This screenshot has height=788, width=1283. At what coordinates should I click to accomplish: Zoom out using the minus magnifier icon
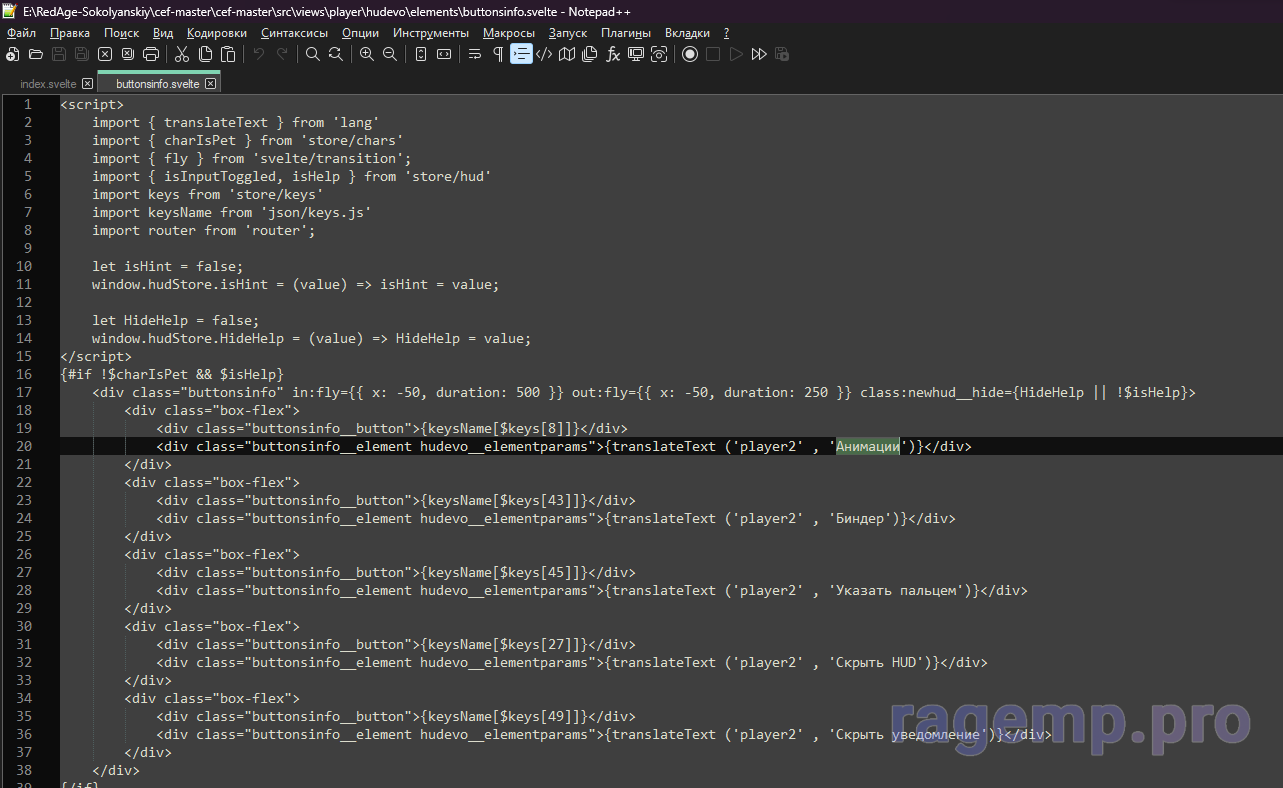pos(390,54)
